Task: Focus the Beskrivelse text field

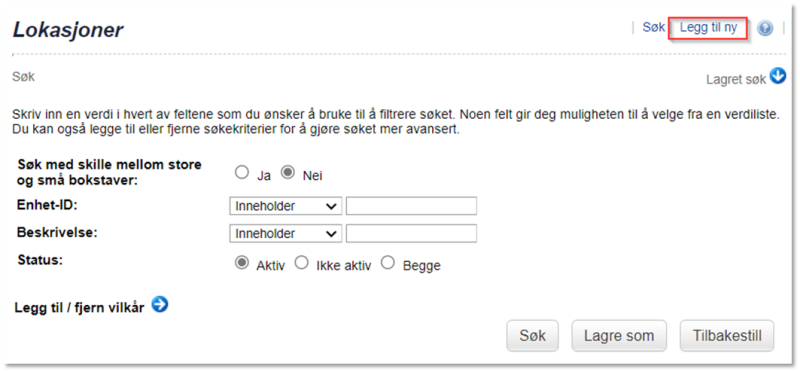Action: click(x=411, y=233)
